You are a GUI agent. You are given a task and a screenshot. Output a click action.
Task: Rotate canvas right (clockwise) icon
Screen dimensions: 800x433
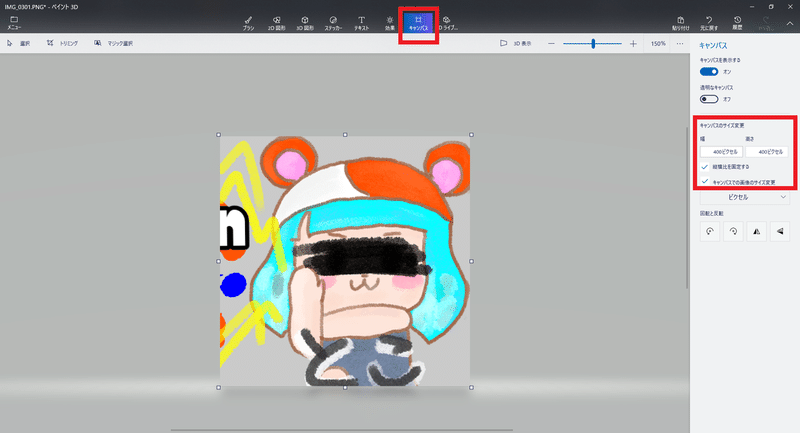733,231
